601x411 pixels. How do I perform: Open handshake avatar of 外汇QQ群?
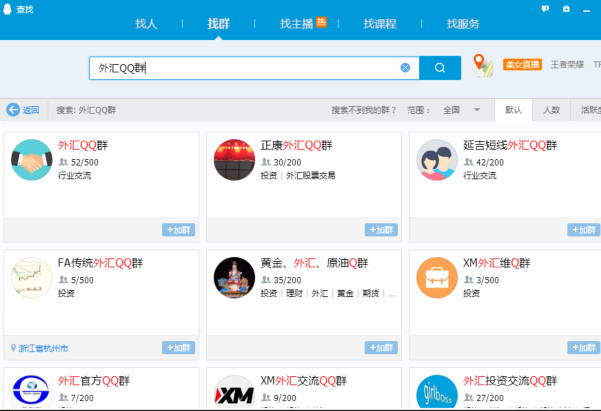point(32,159)
